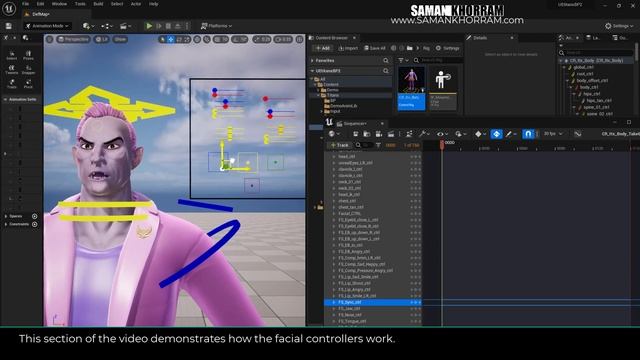Image resolution: width=640 pixels, height=360 pixels.
Task: Open the Build menu
Action: coord(98,4)
